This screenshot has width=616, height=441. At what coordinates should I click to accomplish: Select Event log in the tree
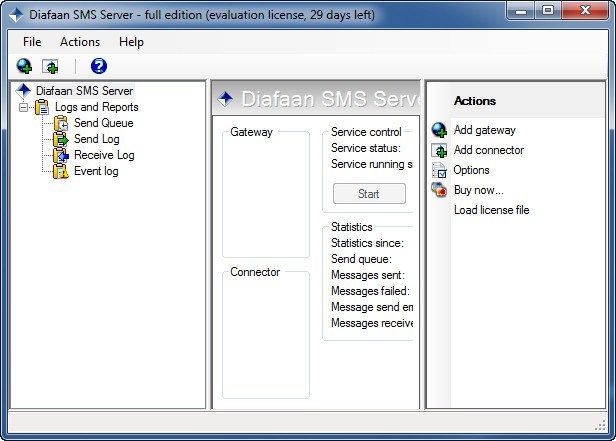[x=96, y=171]
